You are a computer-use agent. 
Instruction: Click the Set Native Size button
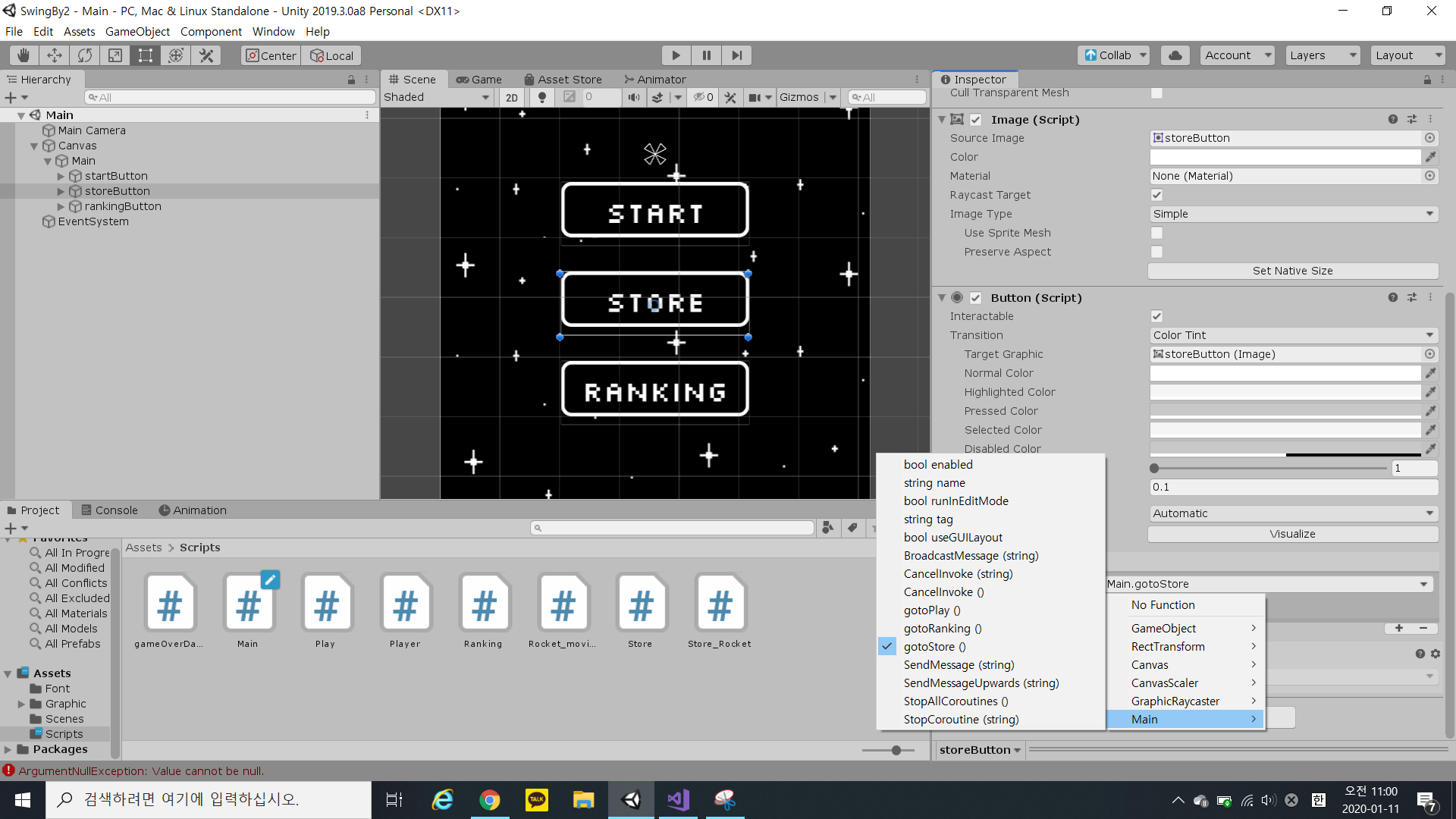coord(1292,271)
